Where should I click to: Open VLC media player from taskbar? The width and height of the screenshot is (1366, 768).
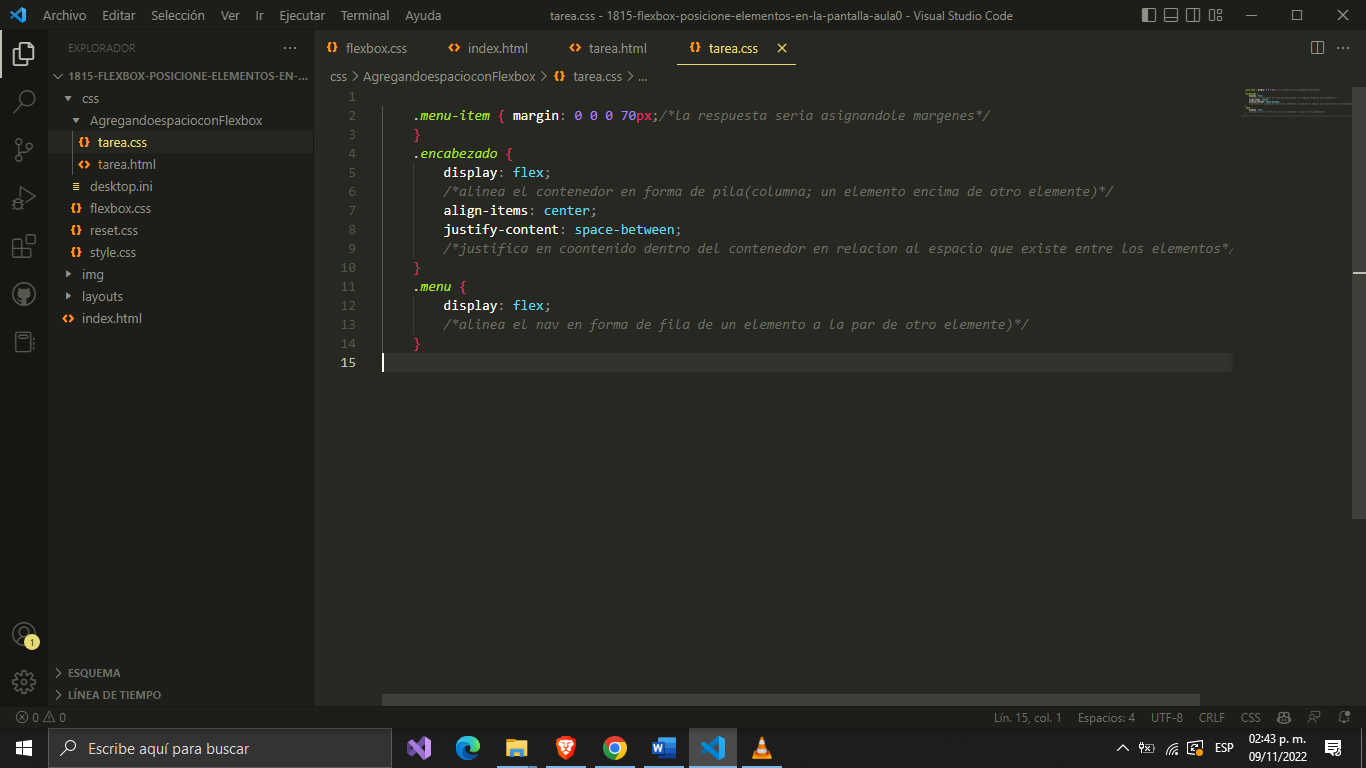point(762,748)
